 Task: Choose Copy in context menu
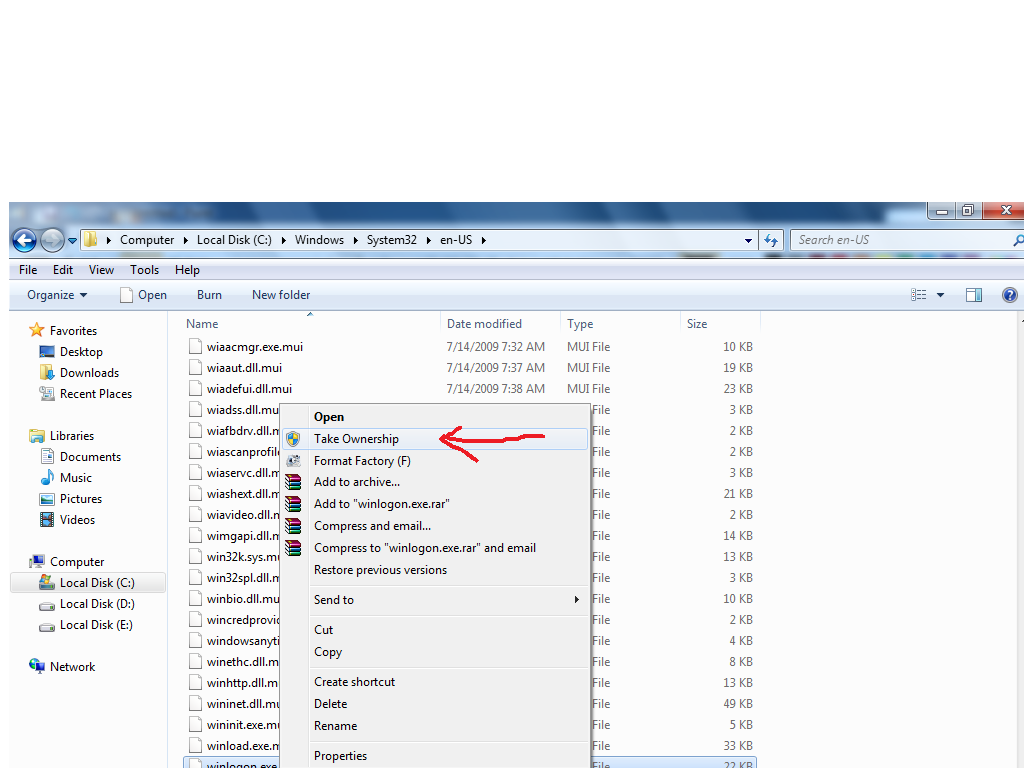coord(434,652)
